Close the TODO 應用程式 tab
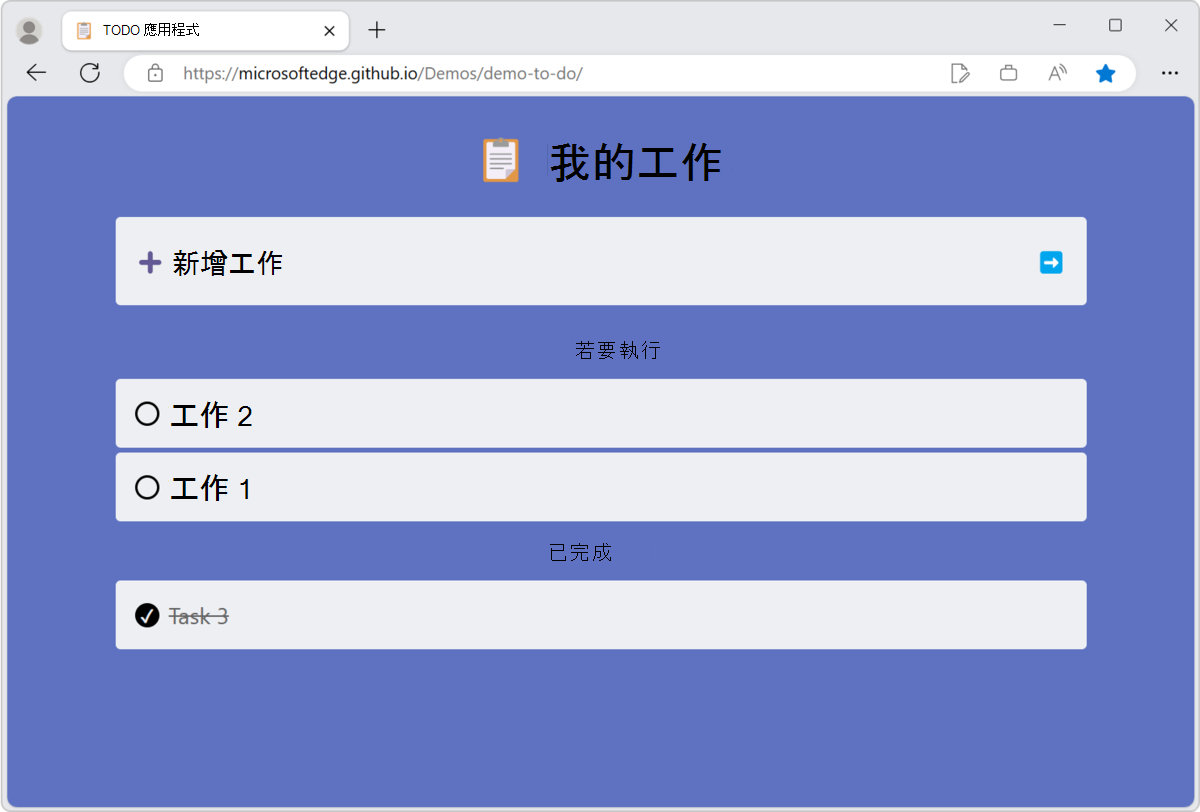 tap(329, 30)
